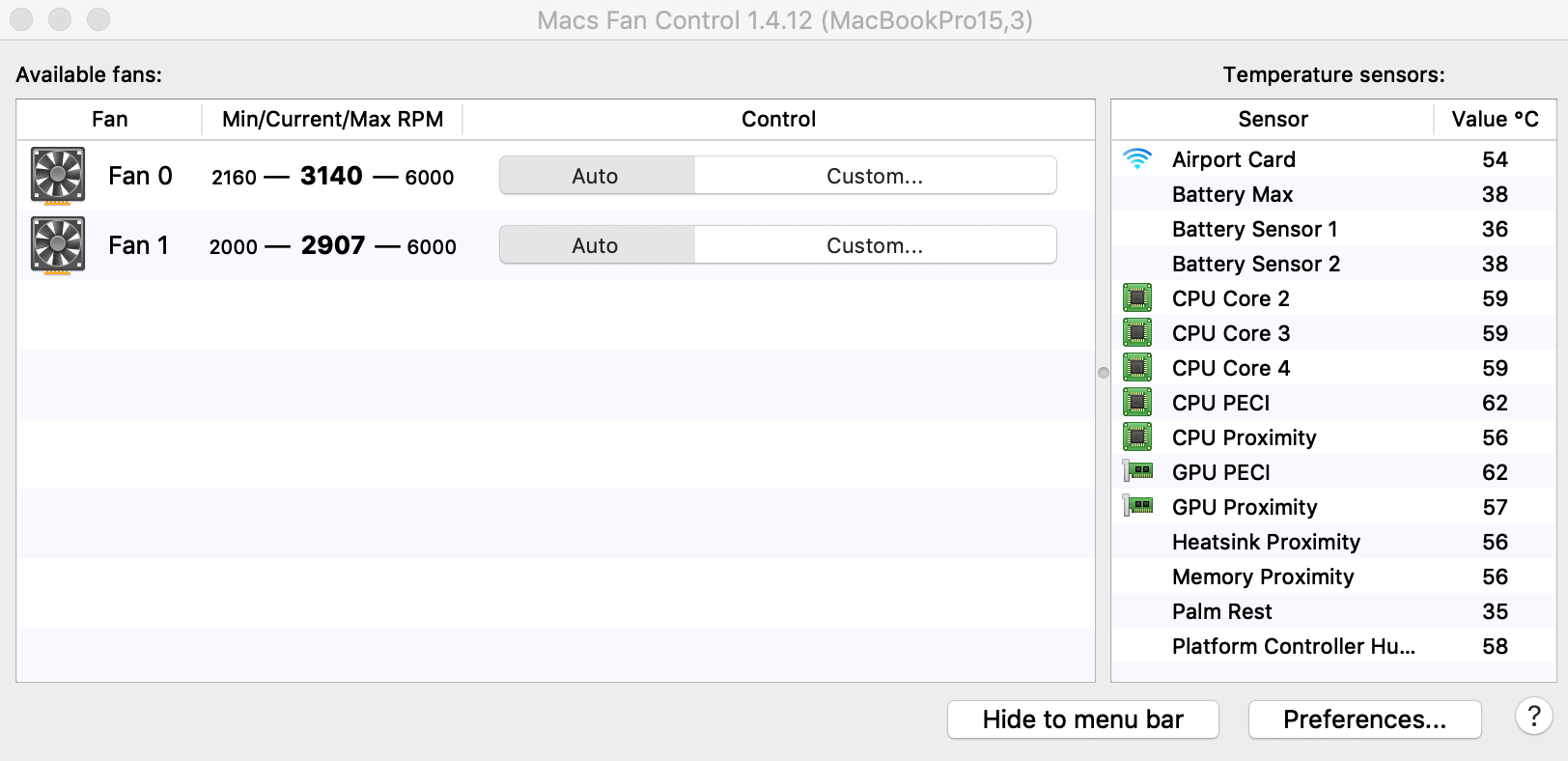Select the Palm Rest sensor row
The image size is (1568, 761).
[1333, 611]
